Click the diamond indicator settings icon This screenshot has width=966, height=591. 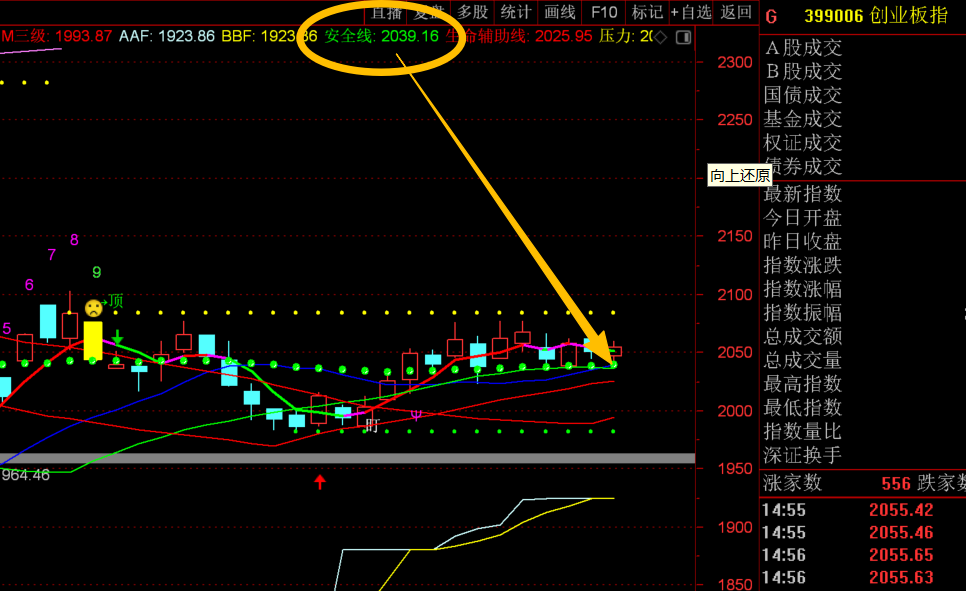coord(660,38)
